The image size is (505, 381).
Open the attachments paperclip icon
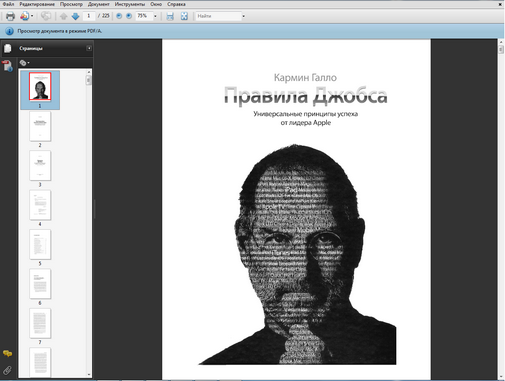click(x=7, y=370)
